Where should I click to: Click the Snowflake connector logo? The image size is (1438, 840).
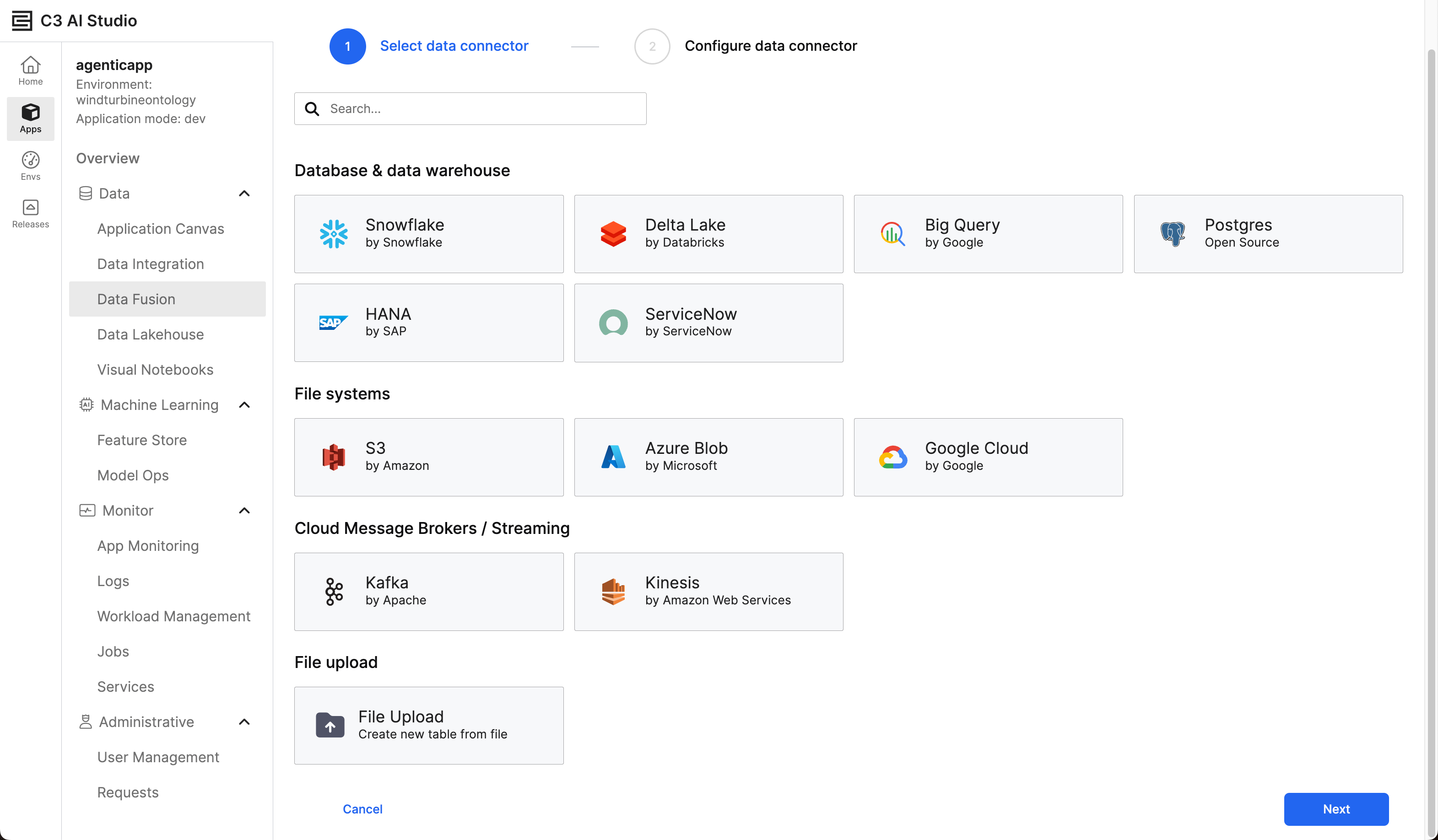click(x=333, y=234)
